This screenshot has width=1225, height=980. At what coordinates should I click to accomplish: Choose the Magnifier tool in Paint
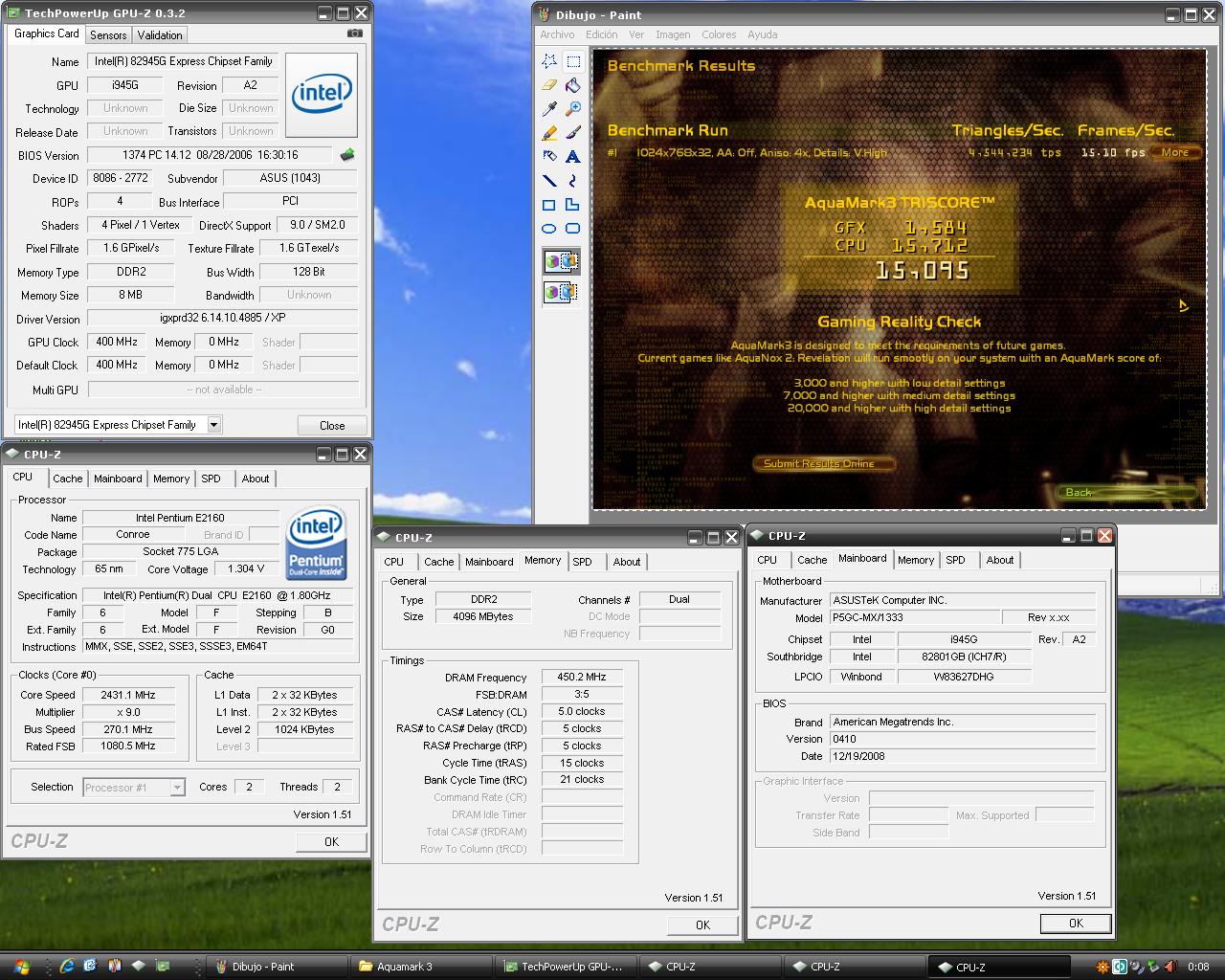coord(572,109)
